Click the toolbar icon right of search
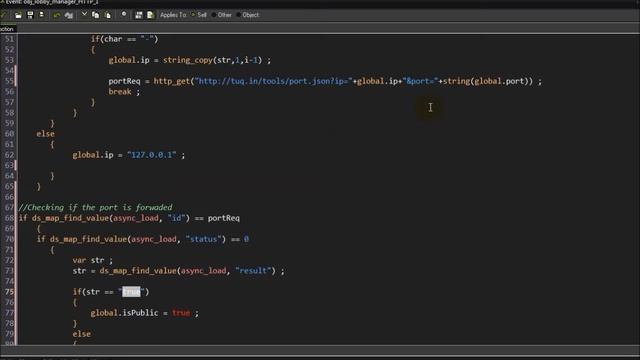This screenshot has height=360, width=640. tap(139, 15)
